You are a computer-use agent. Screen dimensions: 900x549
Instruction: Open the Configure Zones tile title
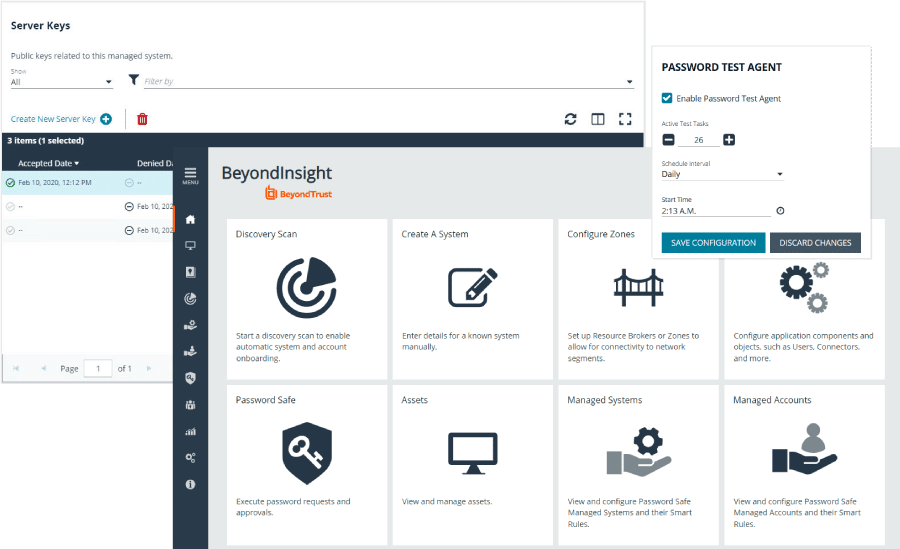point(601,234)
